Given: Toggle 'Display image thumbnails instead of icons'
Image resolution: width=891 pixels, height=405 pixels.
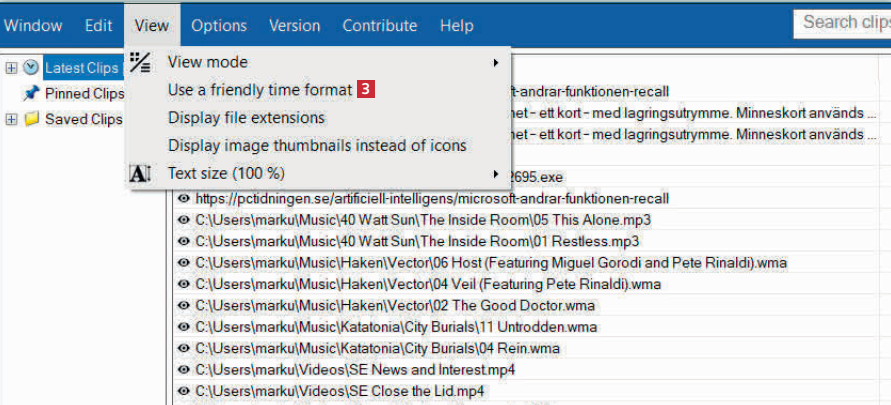Looking at the screenshot, I should tap(317, 146).
